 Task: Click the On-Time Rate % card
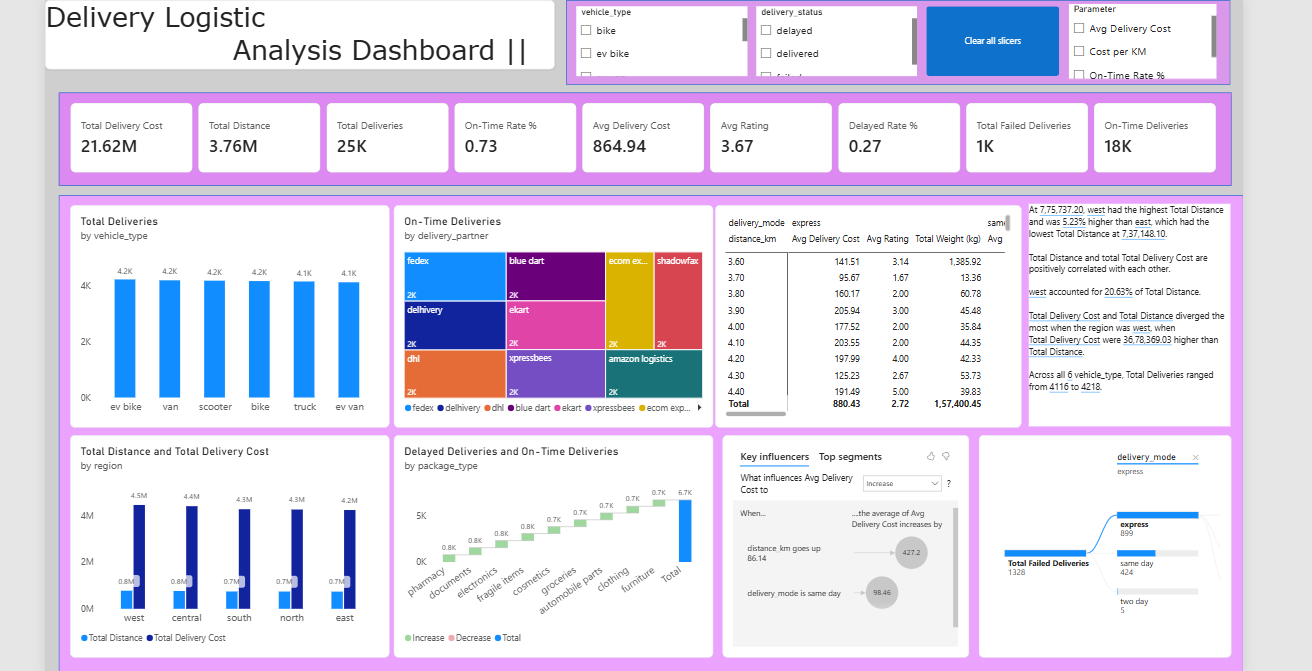[x=515, y=138]
